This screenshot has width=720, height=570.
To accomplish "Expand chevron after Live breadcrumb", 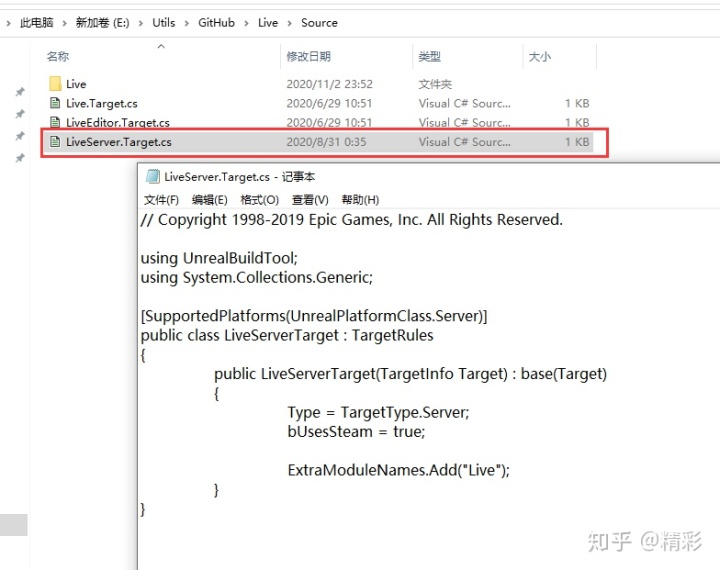I will (289, 23).
